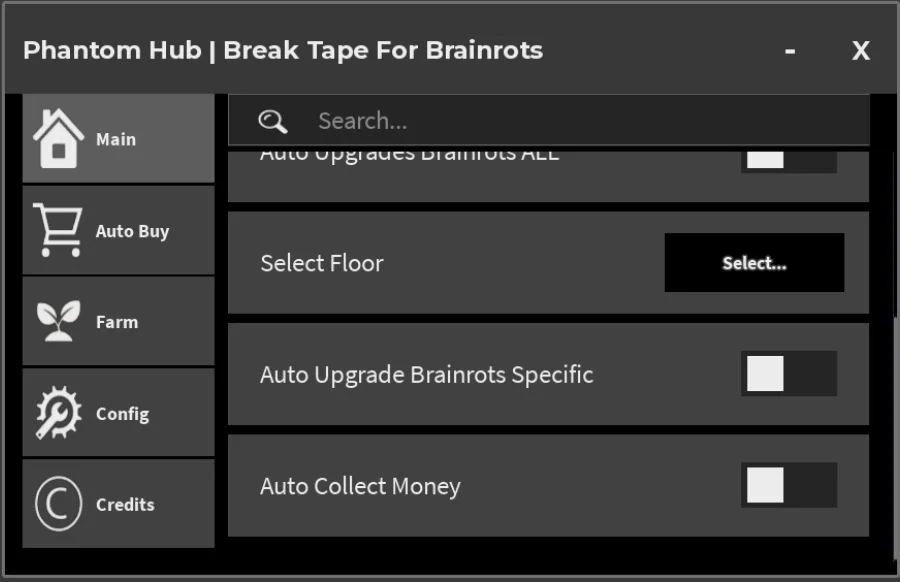
Task: Enable the Auto Collect Money toggle
Action: pos(789,485)
